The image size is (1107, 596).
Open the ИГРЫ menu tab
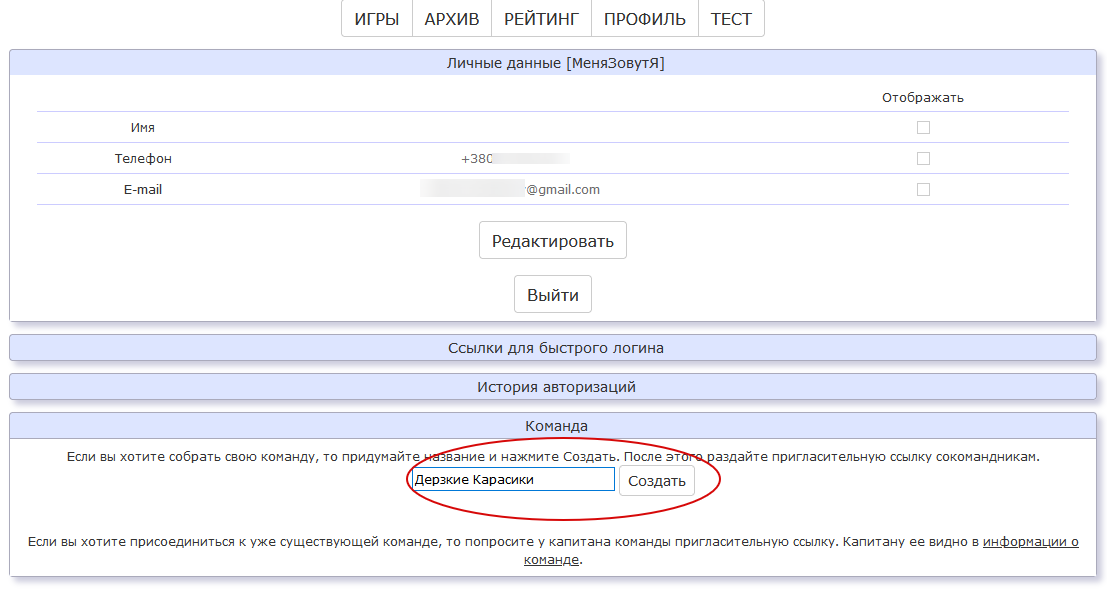377,19
